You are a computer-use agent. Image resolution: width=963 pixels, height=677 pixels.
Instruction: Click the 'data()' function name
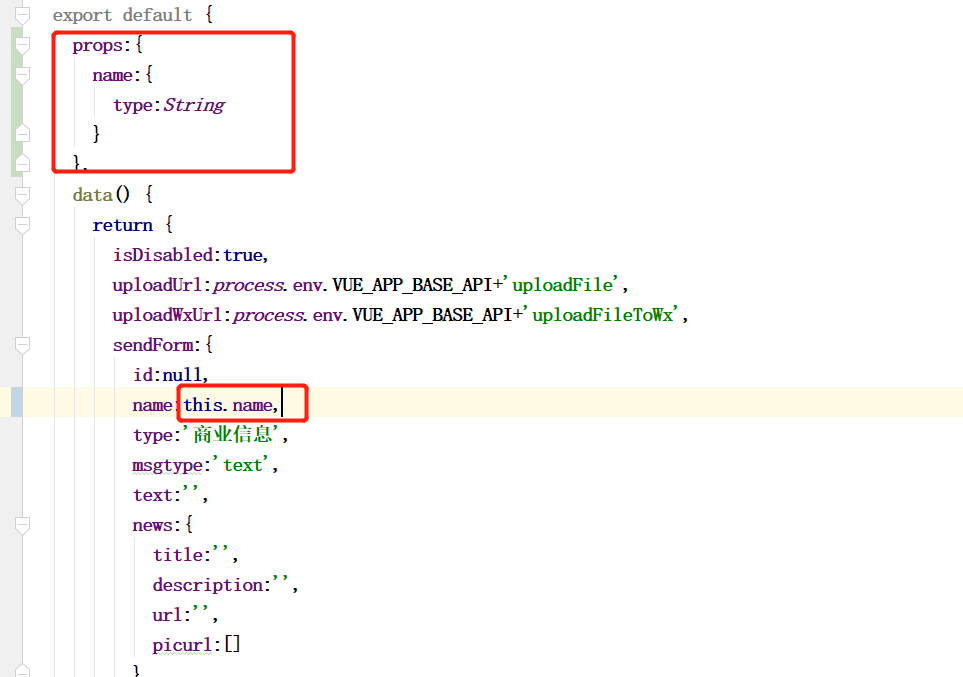pyautogui.click(x=101, y=195)
